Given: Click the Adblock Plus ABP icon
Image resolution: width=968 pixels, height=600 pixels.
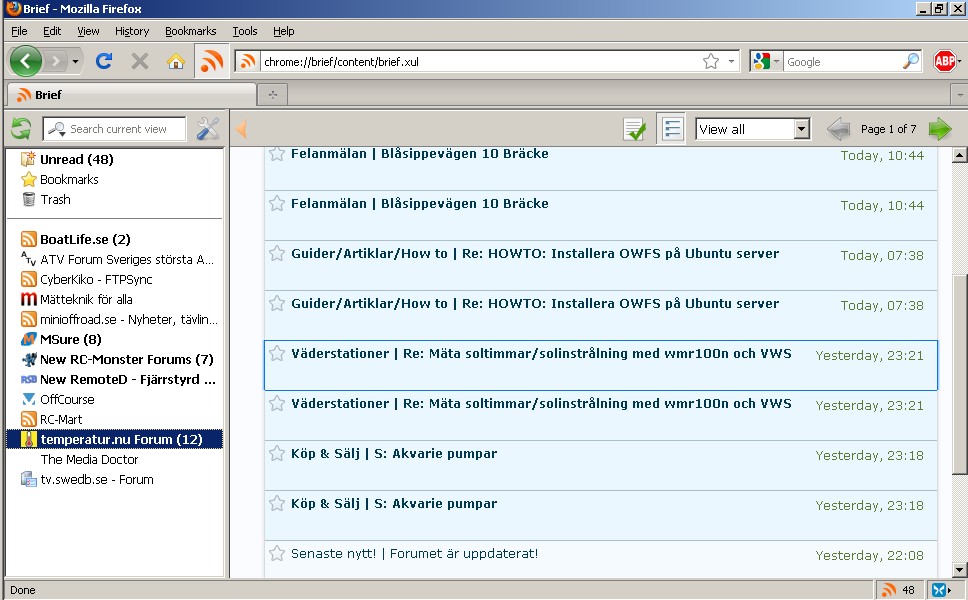Looking at the screenshot, I should (x=944, y=61).
